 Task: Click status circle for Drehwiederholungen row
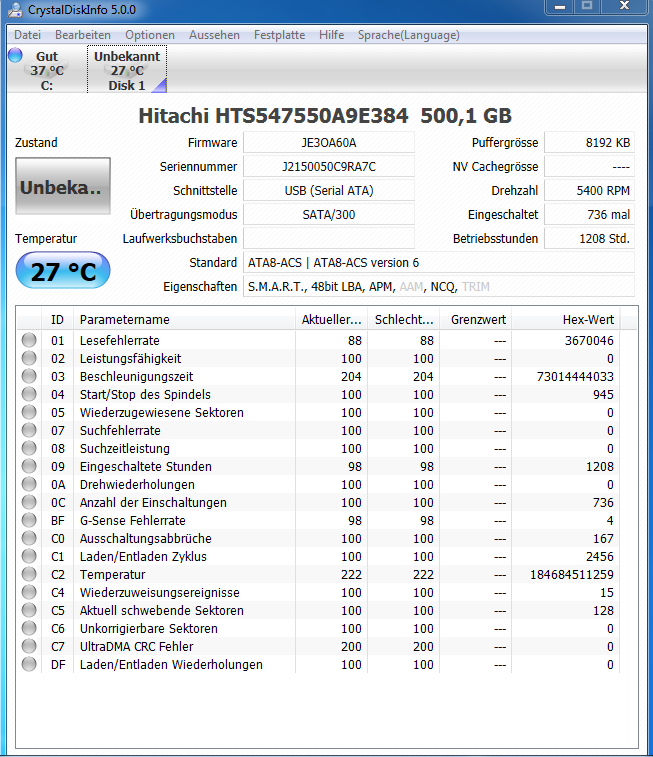point(29,484)
